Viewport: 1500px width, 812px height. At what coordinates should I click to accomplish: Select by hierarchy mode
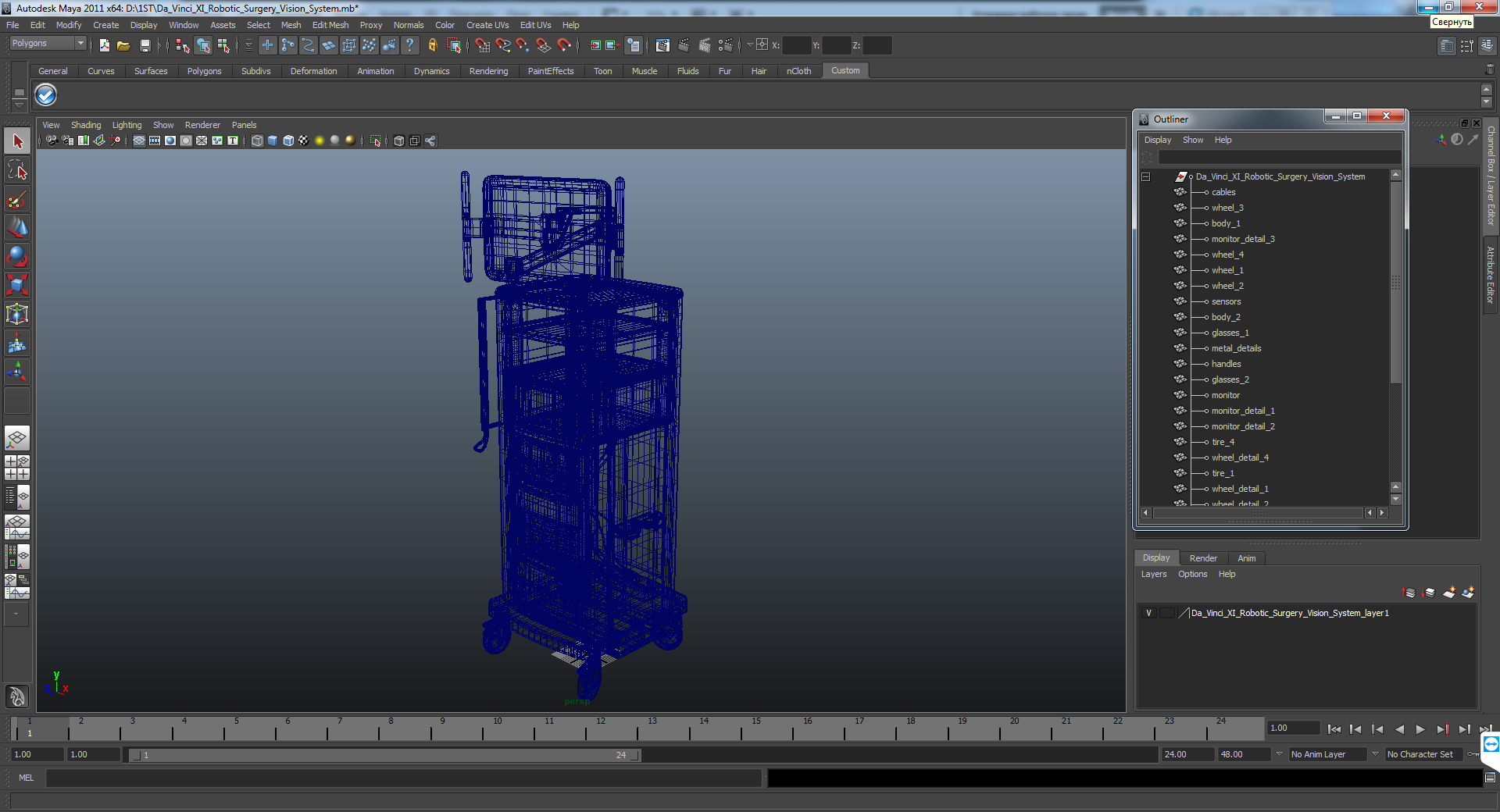(x=183, y=45)
